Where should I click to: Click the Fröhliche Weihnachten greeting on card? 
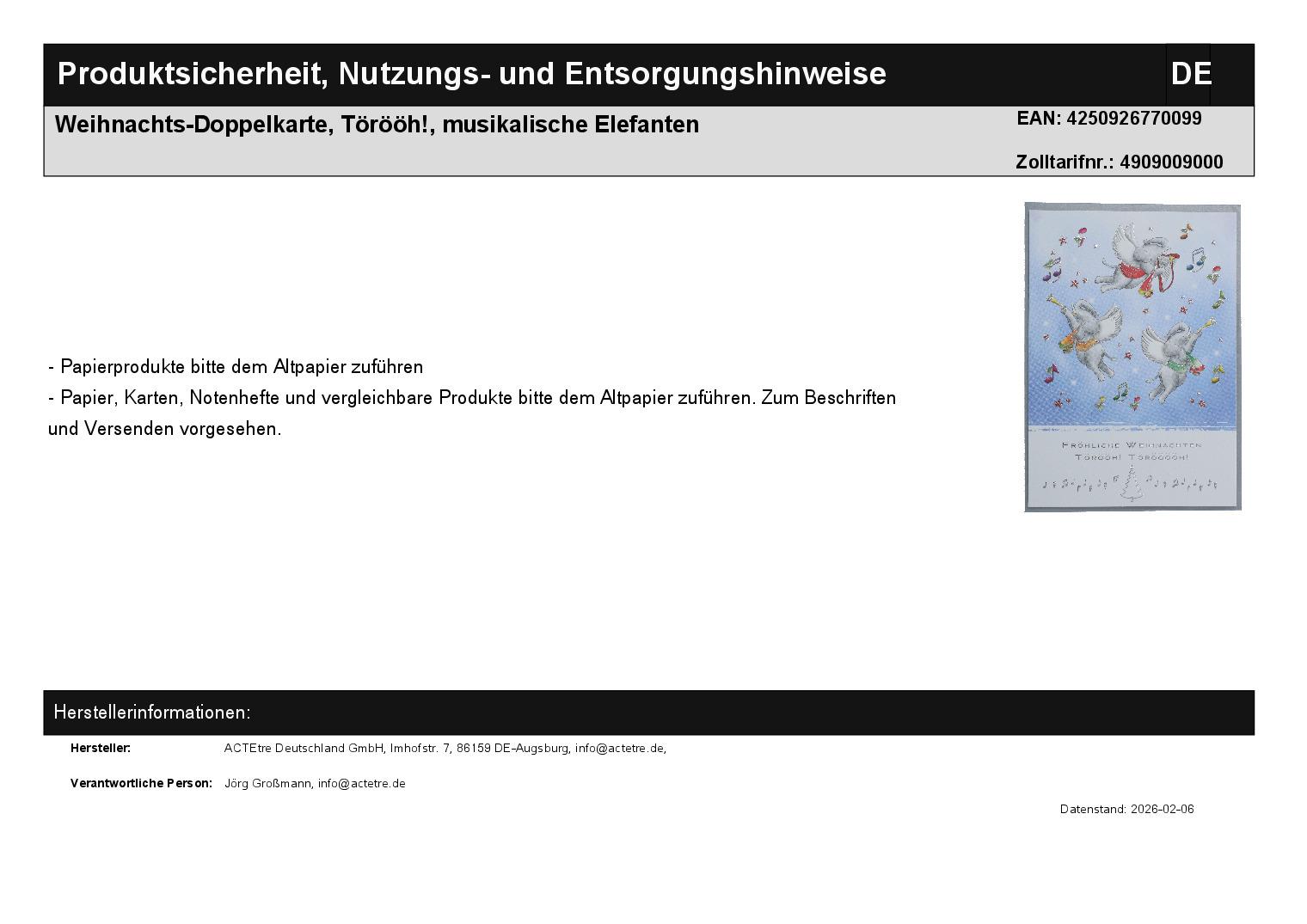[1132, 445]
